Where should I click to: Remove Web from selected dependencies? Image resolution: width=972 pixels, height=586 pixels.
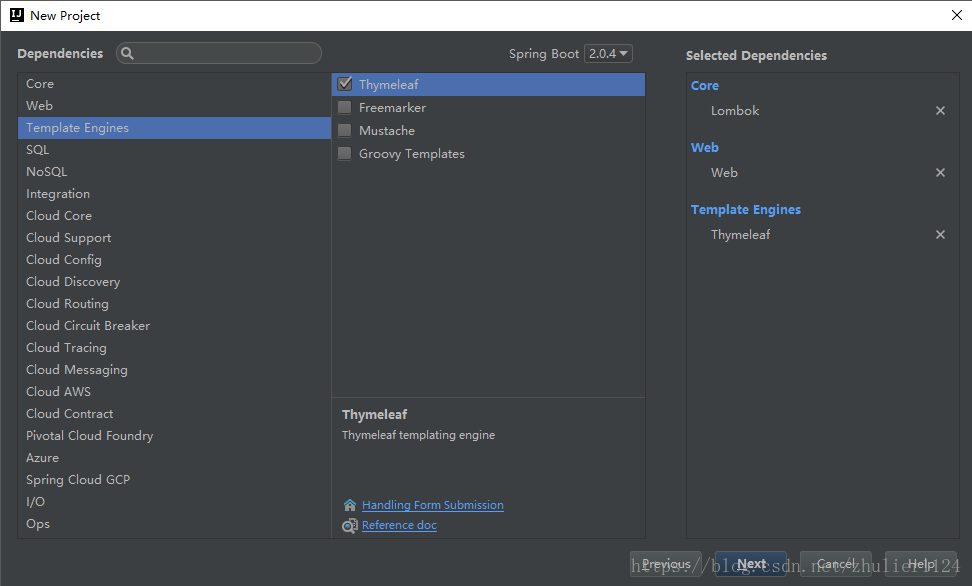tap(940, 173)
